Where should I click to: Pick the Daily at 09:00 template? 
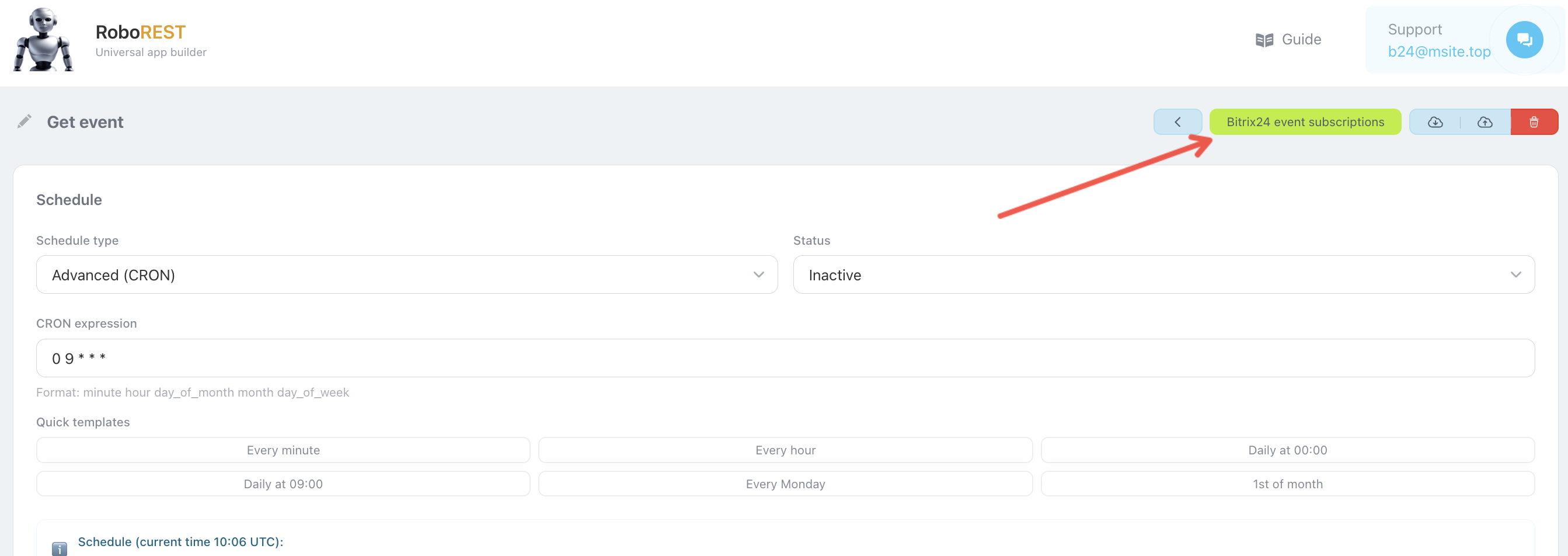point(283,484)
